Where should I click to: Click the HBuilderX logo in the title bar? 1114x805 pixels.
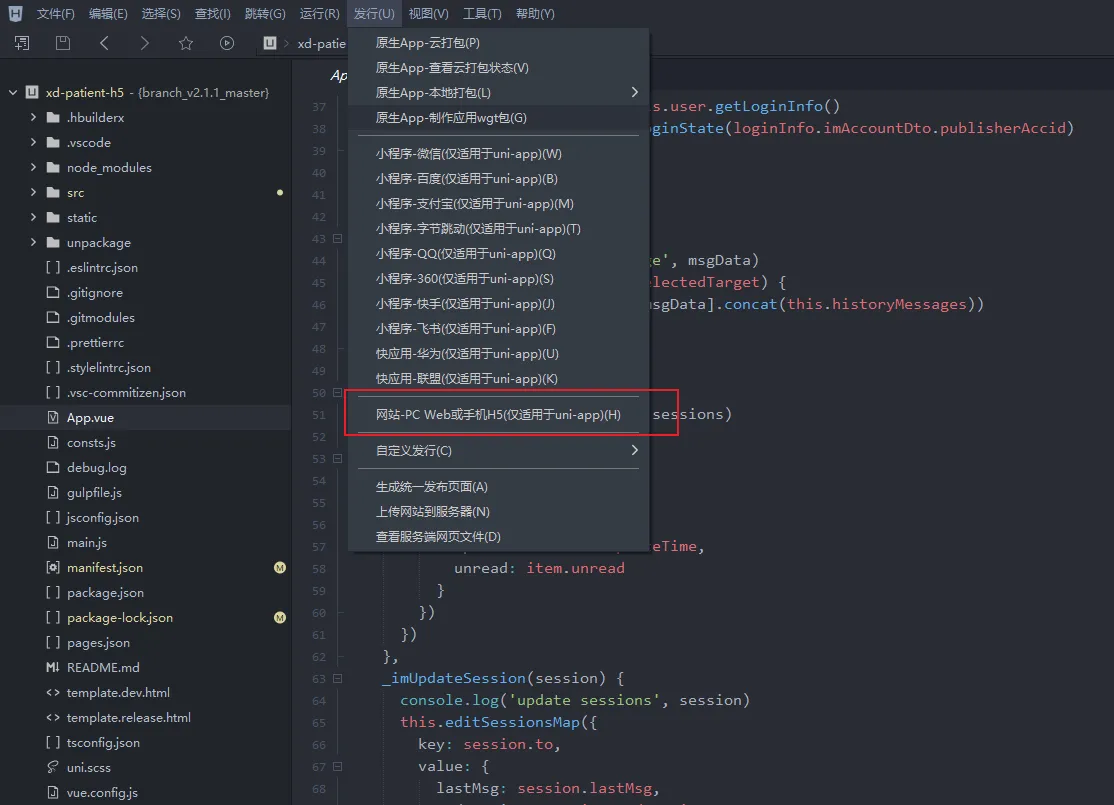[x=14, y=13]
